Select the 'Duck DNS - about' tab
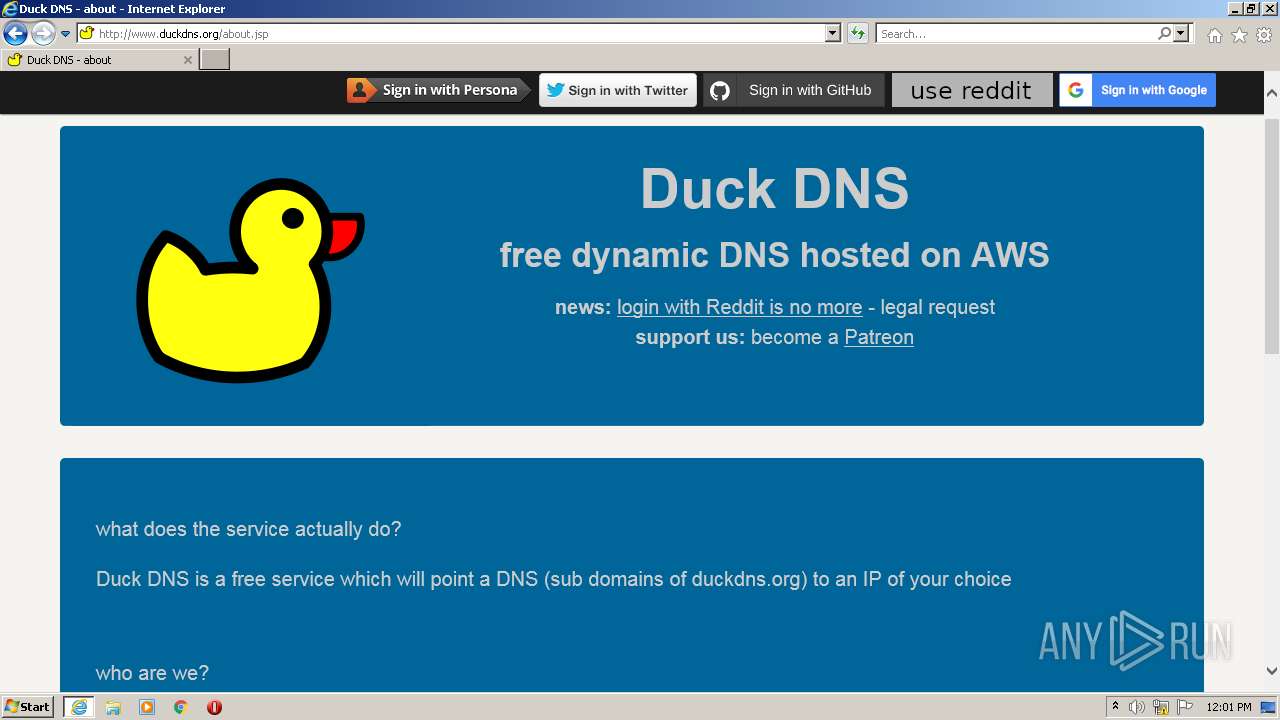1280x720 pixels. click(x=99, y=60)
